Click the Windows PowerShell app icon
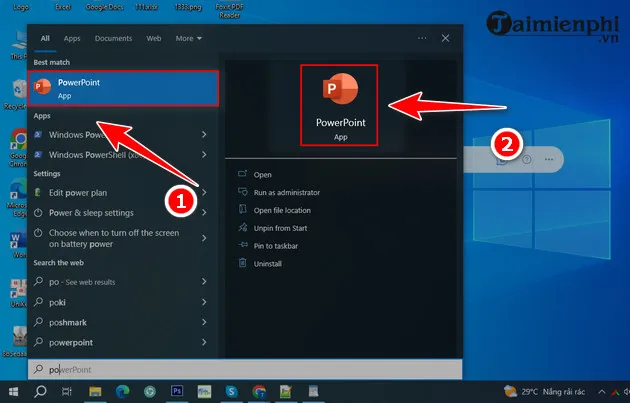The image size is (630, 403). pos(38,134)
